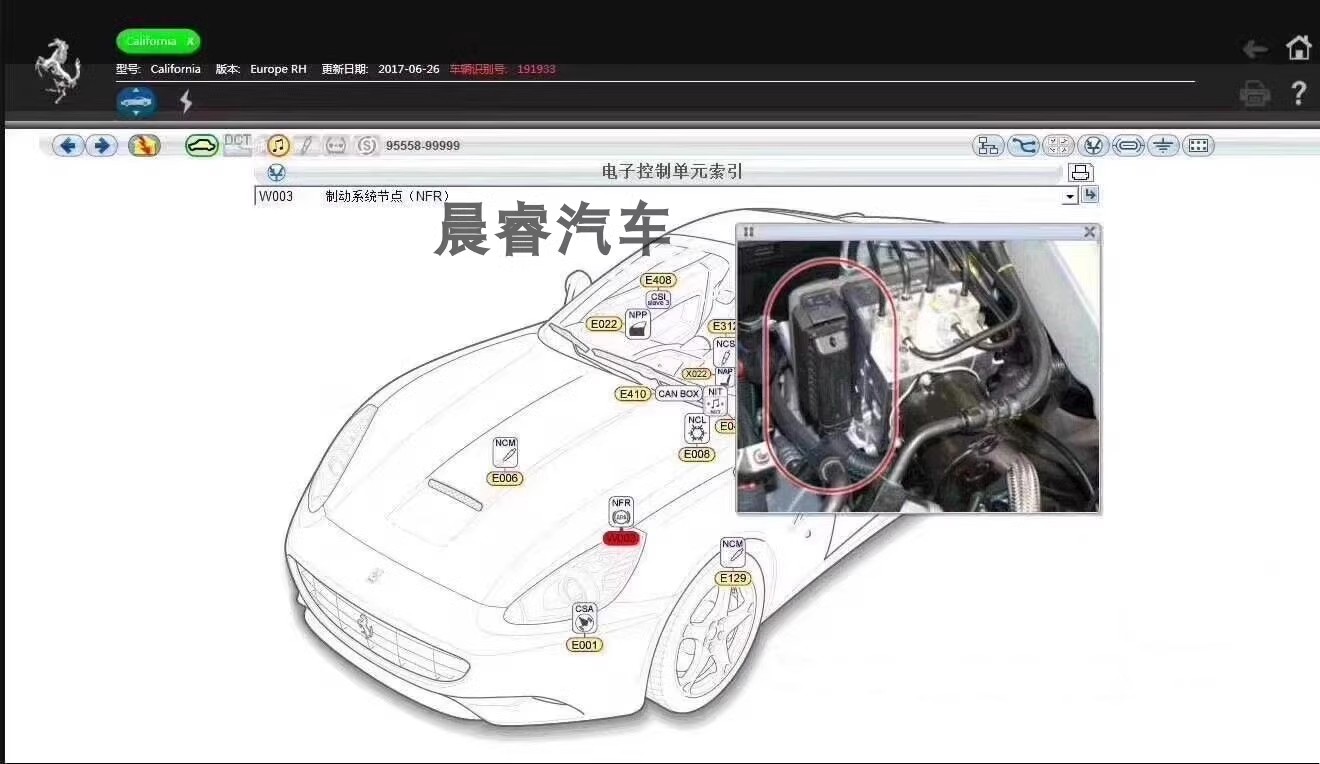Click the NCM node above E129
Viewport: 1320px width, 764px height.
[733, 553]
